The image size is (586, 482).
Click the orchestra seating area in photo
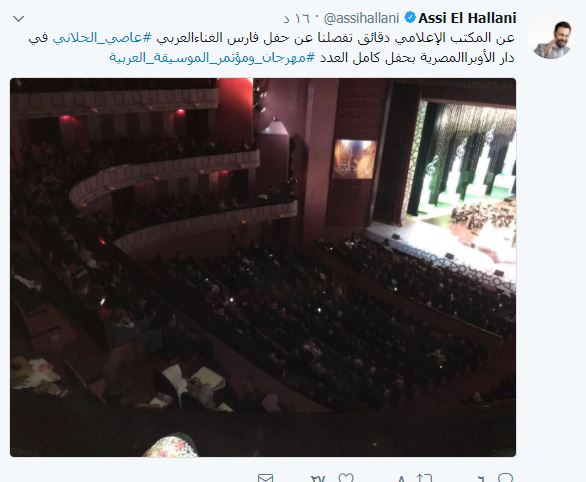(x=318, y=325)
